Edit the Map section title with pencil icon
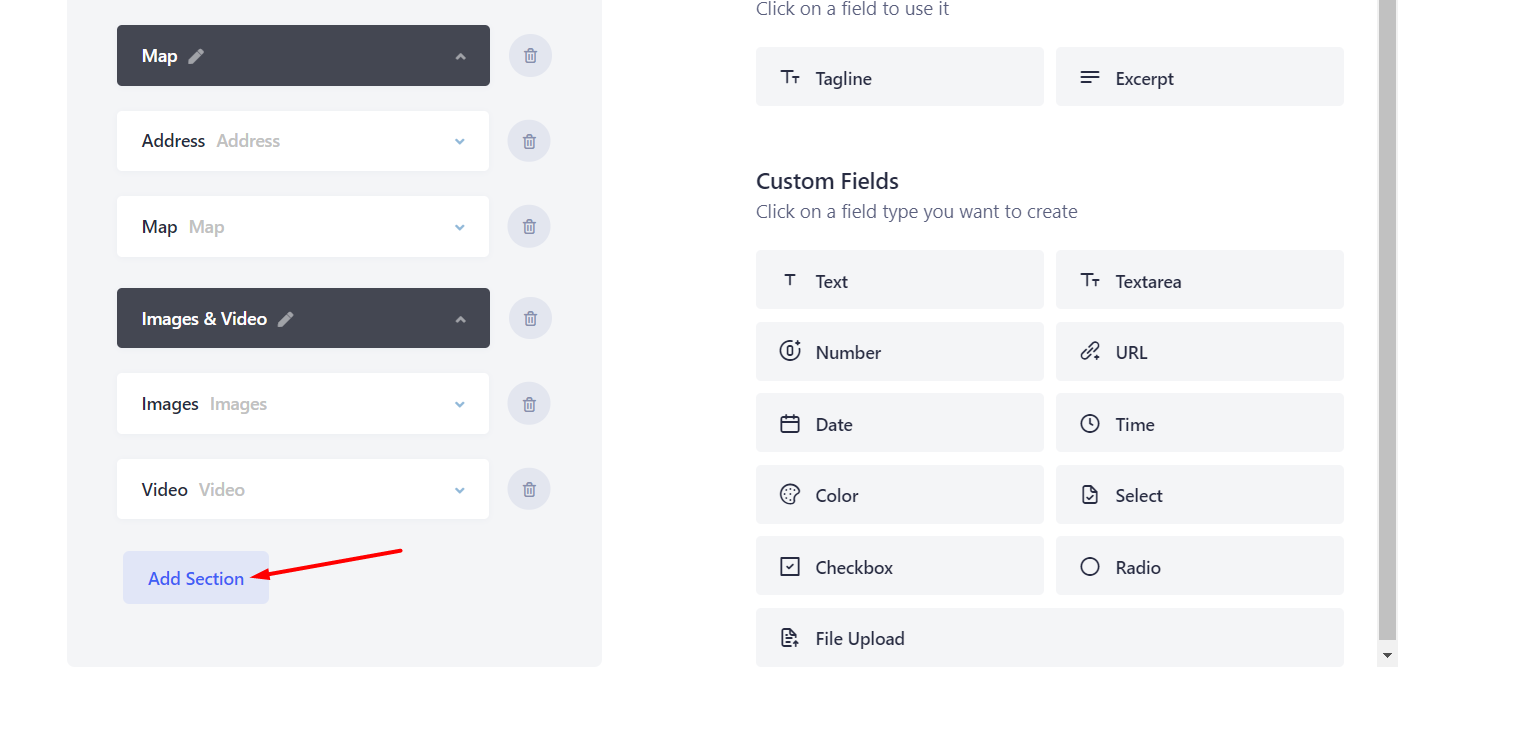 pos(194,55)
